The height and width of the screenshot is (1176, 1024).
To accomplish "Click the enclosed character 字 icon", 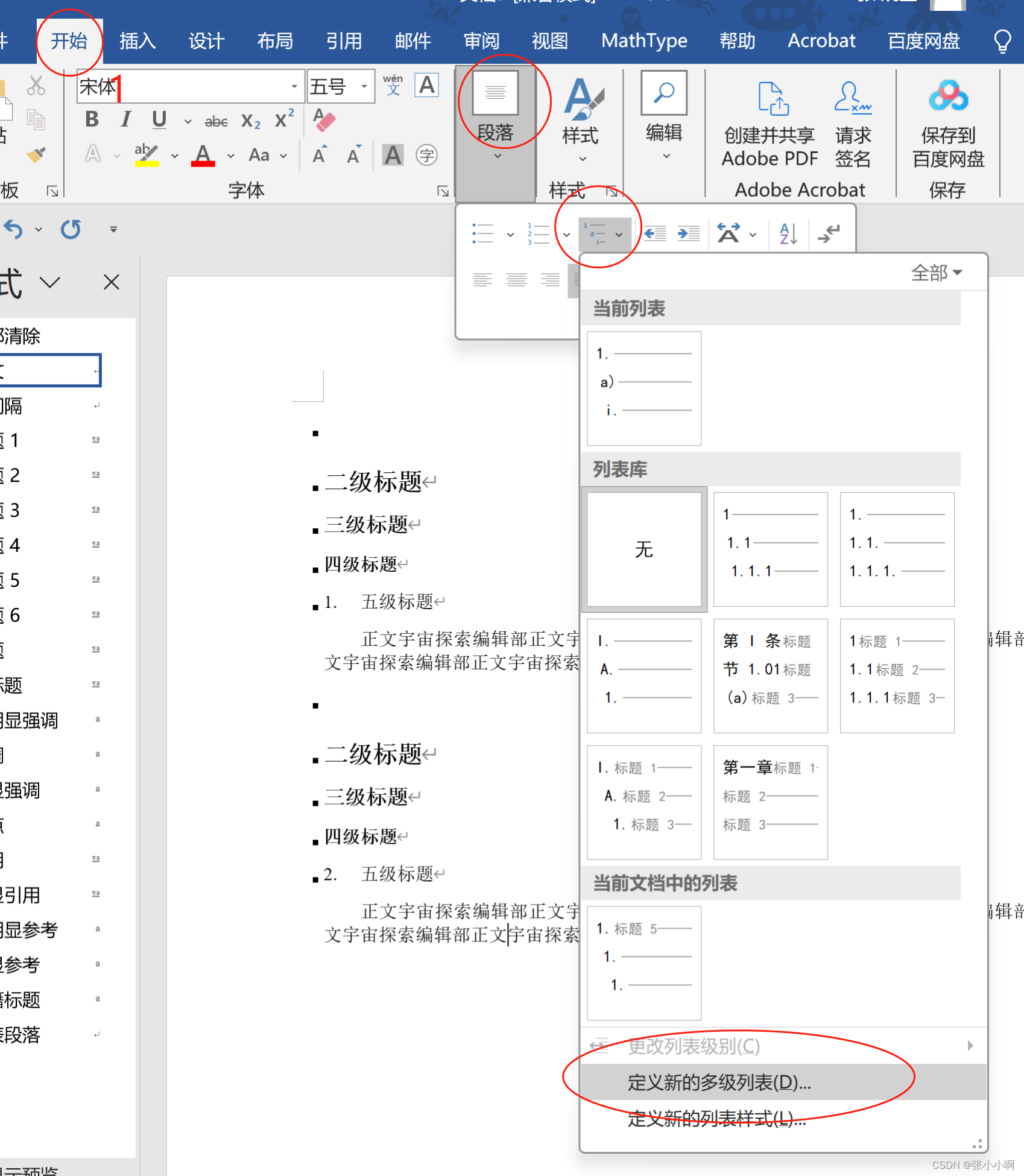I will click(x=426, y=155).
